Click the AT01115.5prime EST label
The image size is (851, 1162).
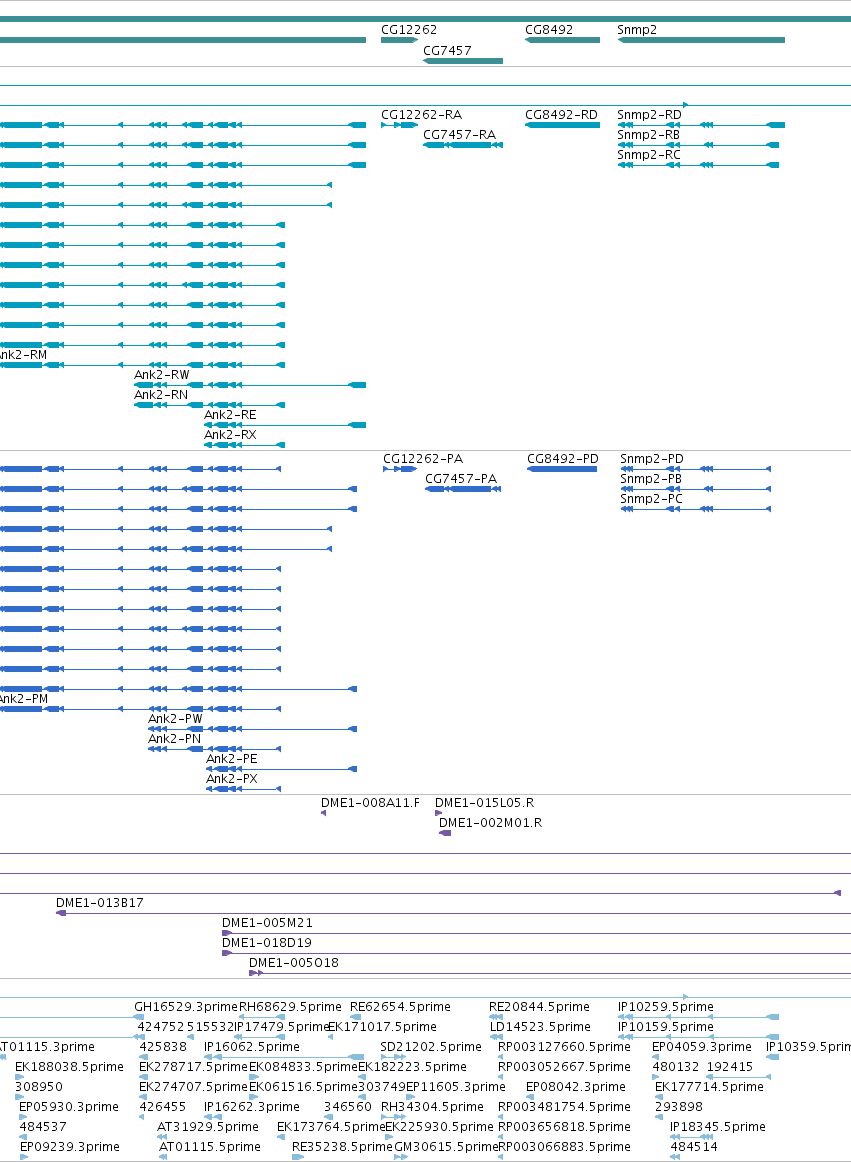tap(210, 1146)
